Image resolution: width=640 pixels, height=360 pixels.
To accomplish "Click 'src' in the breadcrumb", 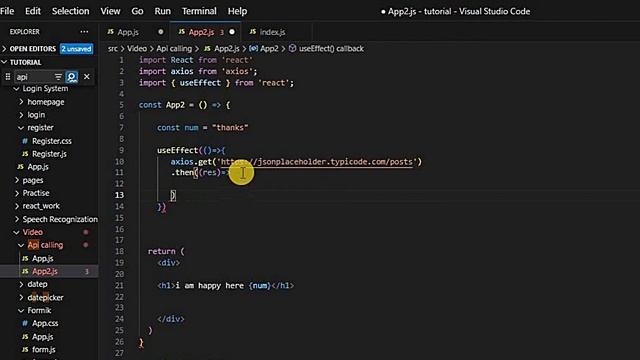I will click(x=113, y=49).
